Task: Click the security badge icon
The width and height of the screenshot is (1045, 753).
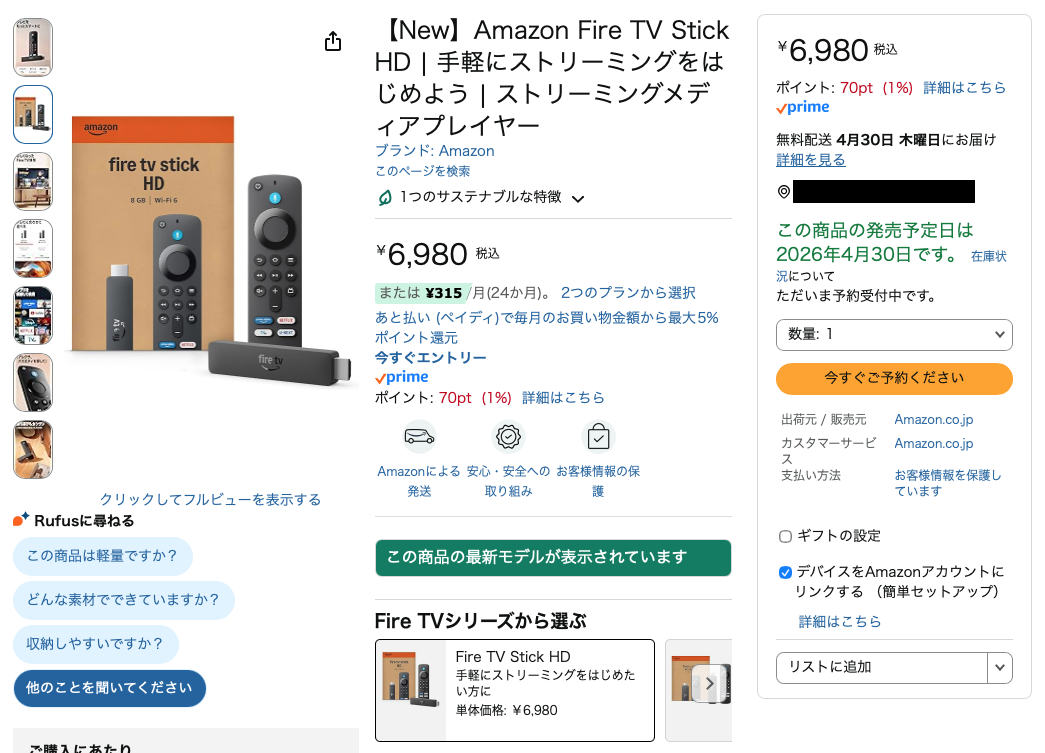Action: click(x=509, y=437)
